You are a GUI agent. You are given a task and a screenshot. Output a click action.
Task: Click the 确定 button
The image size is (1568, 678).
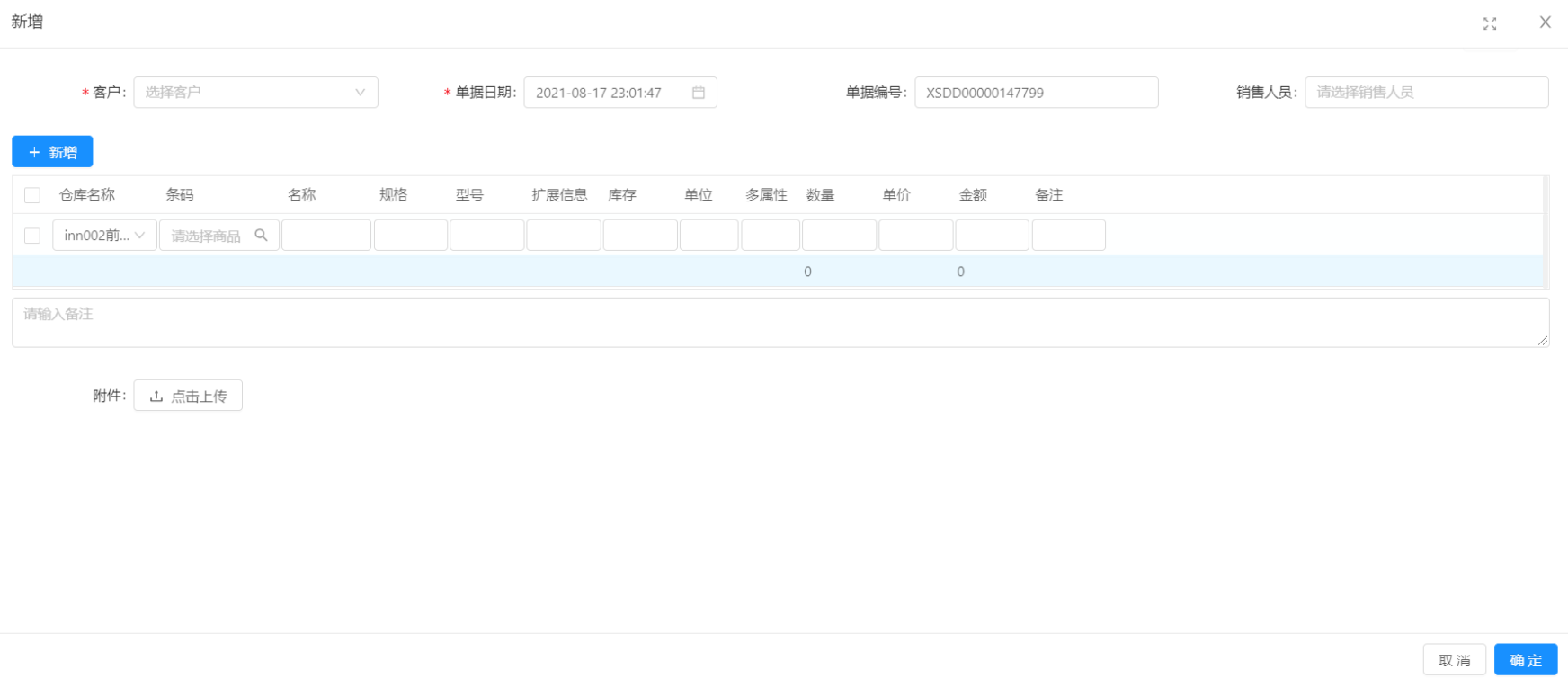[1526, 660]
